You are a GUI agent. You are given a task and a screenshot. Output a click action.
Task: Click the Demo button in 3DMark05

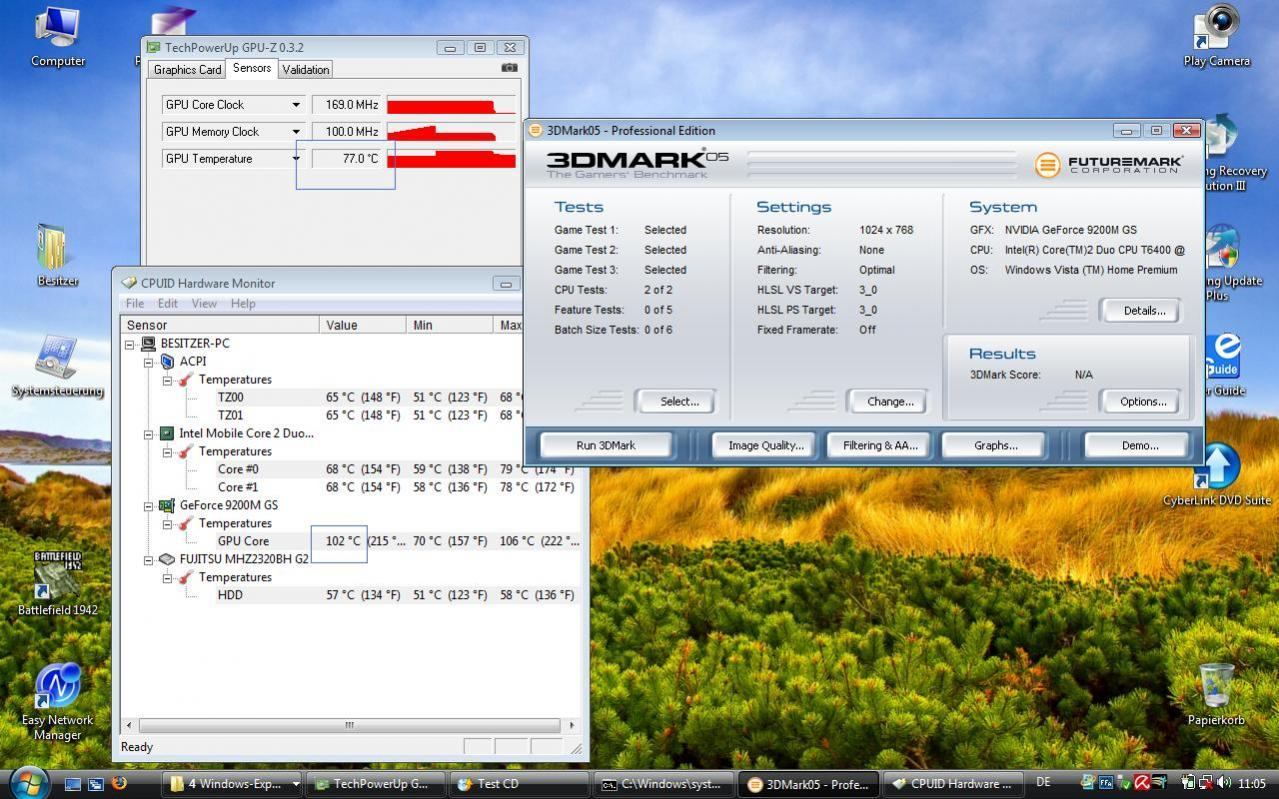[x=1139, y=445]
